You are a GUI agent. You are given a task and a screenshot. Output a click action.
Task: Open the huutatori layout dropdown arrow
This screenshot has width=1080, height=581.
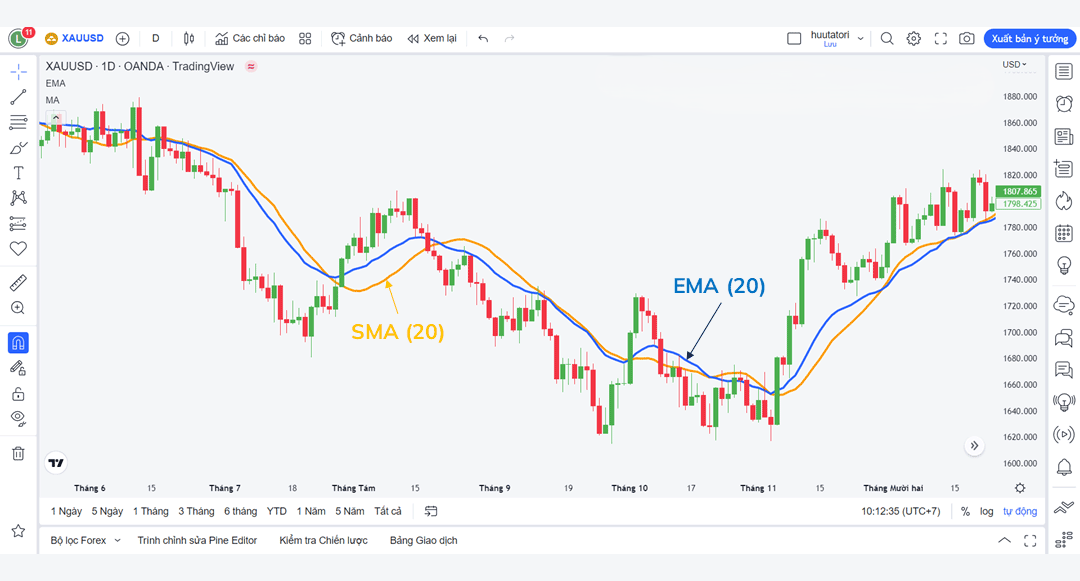[860, 39]
